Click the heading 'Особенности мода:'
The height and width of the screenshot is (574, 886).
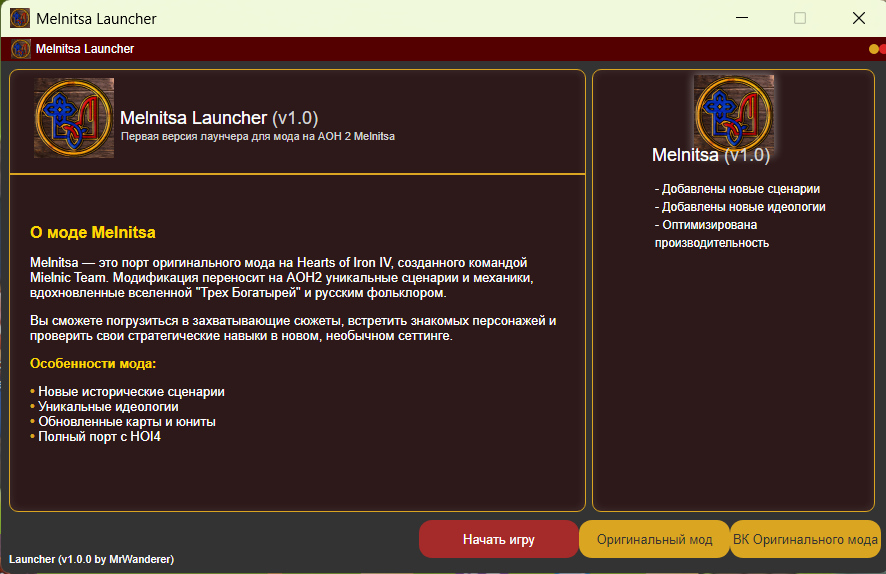[x=93, y=363]
